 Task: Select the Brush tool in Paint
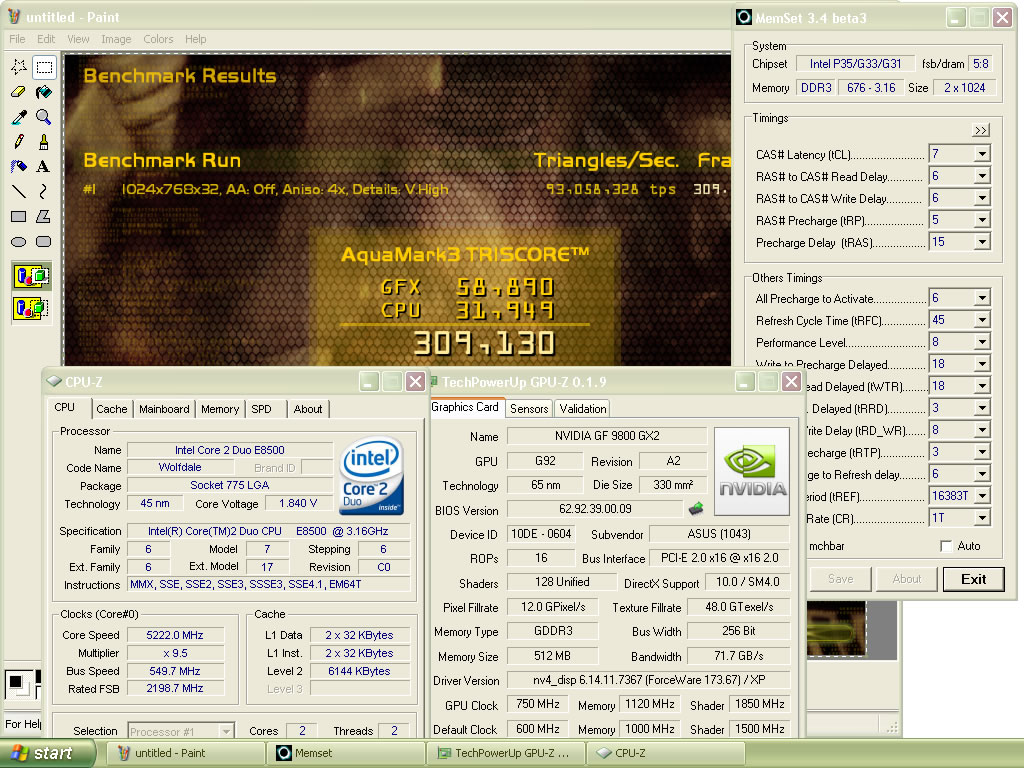(44, 142)
